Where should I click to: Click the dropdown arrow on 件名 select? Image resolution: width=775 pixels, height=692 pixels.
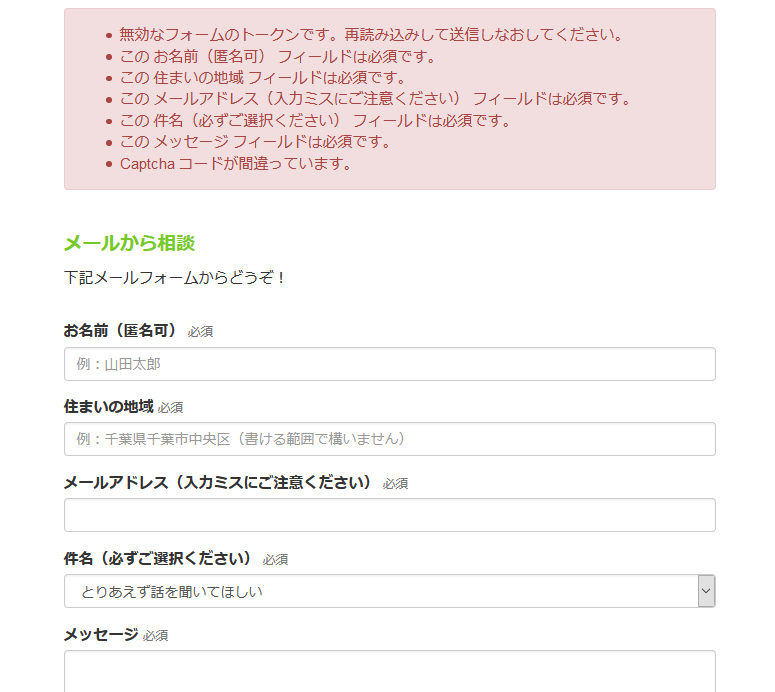tap(706, 591)
